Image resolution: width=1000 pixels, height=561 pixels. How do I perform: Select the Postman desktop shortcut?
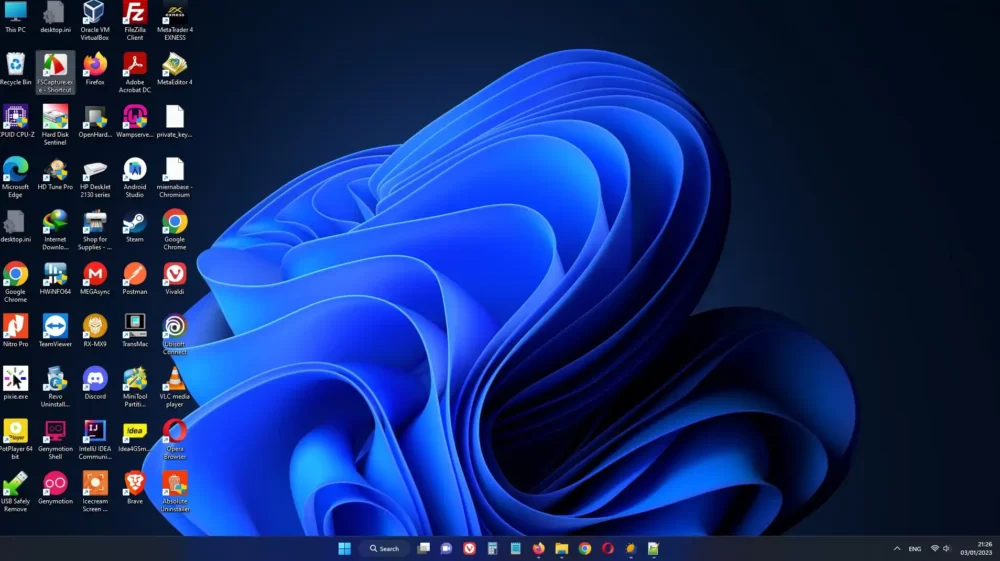135,279
